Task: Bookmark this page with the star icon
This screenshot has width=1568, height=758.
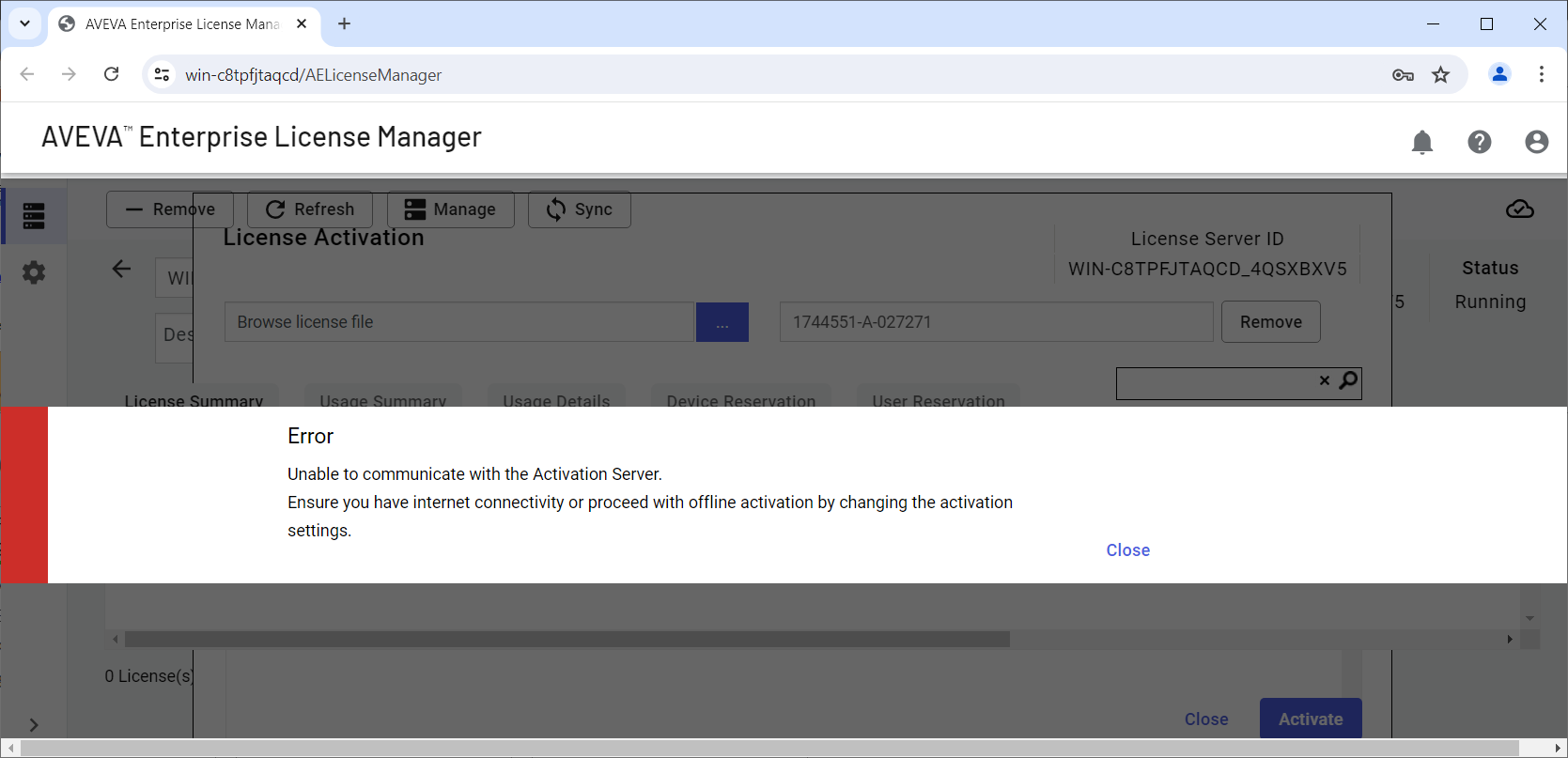Action: click(1441, 75)
